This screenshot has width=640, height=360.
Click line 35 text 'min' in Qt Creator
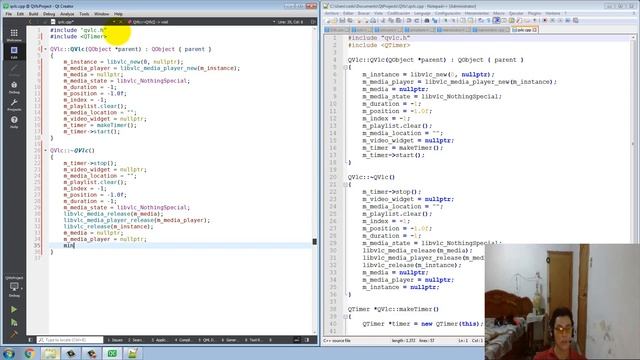pyautogui.click(x=69, y=245)
